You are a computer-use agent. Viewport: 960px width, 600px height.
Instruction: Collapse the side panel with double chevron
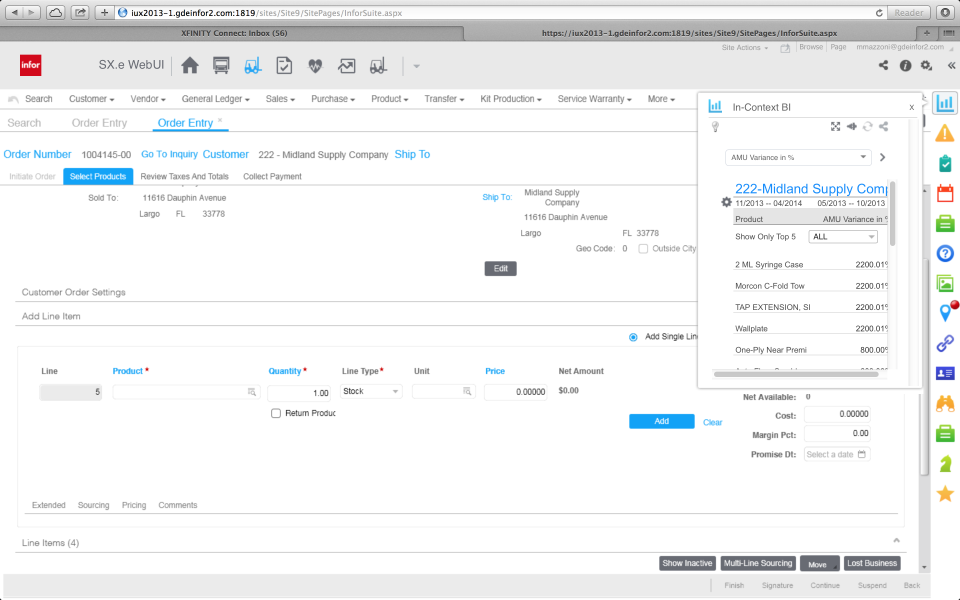coord(951,66)
